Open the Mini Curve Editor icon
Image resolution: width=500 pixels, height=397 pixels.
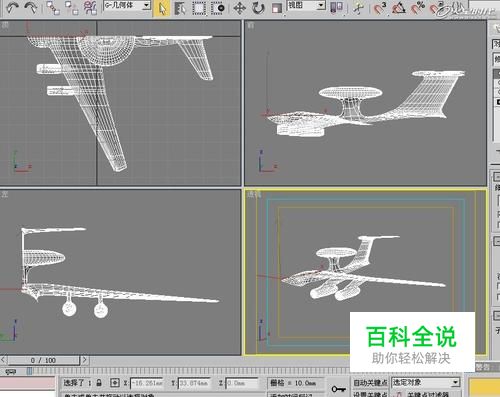[11, 372]
